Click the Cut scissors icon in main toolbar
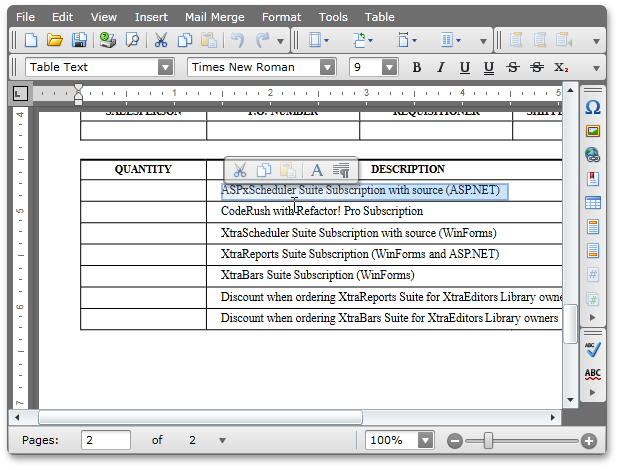The image size is (620, 470). coord(161,40)
